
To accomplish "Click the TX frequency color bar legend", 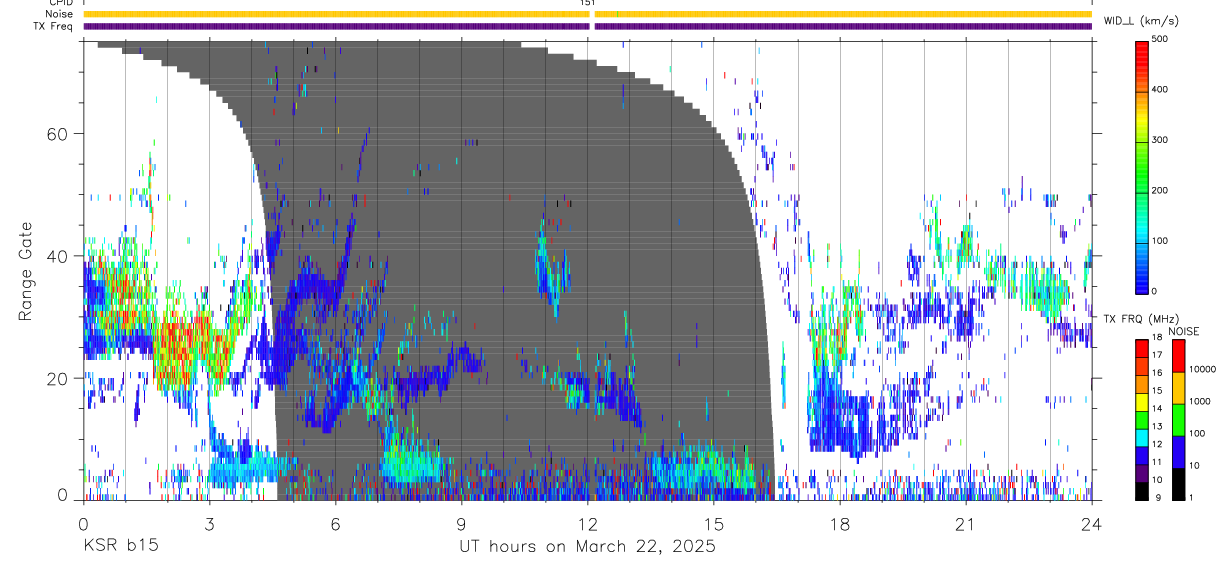I will coord(1142,419).
